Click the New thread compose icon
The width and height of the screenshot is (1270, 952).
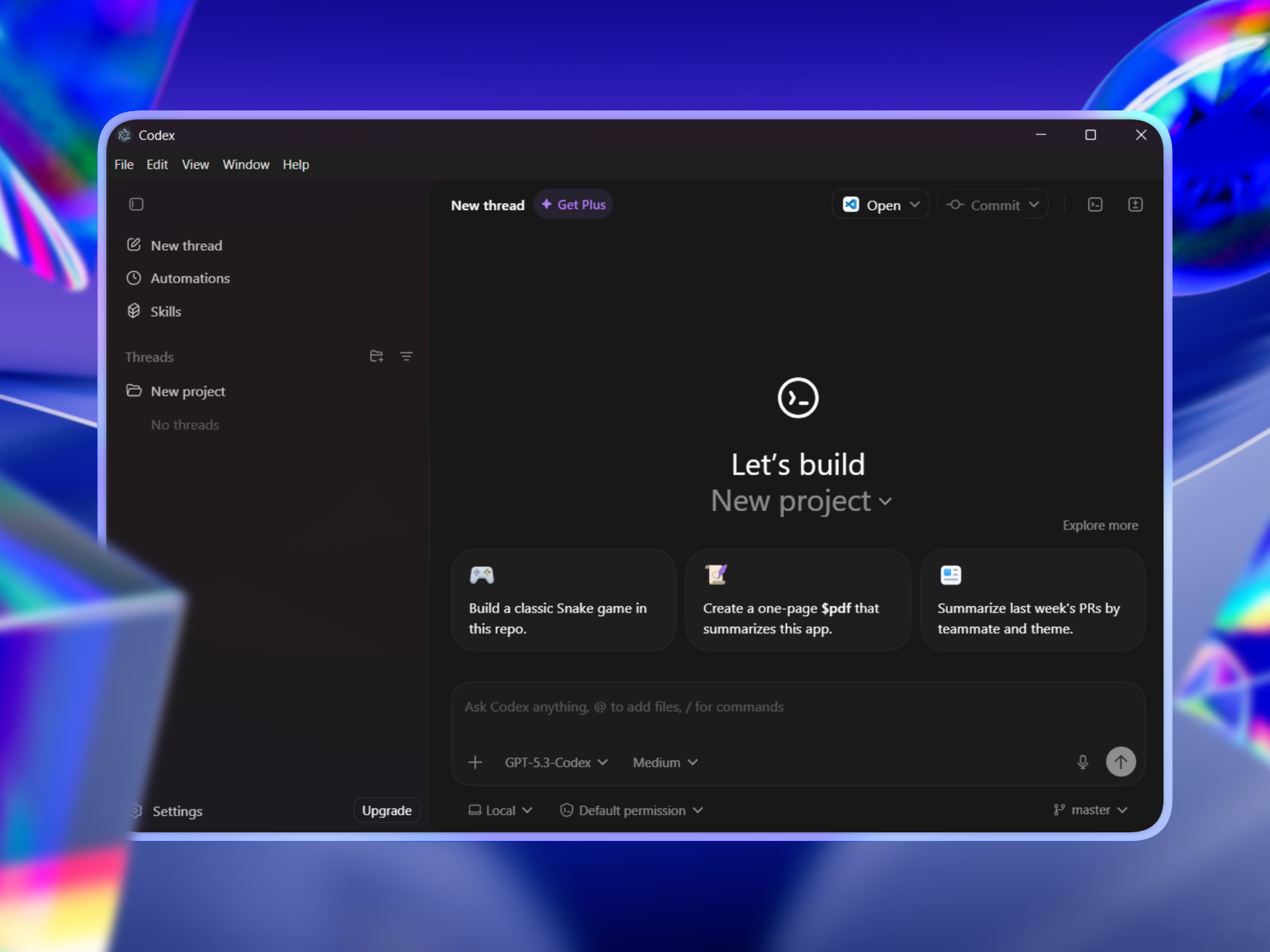[134, 245]
